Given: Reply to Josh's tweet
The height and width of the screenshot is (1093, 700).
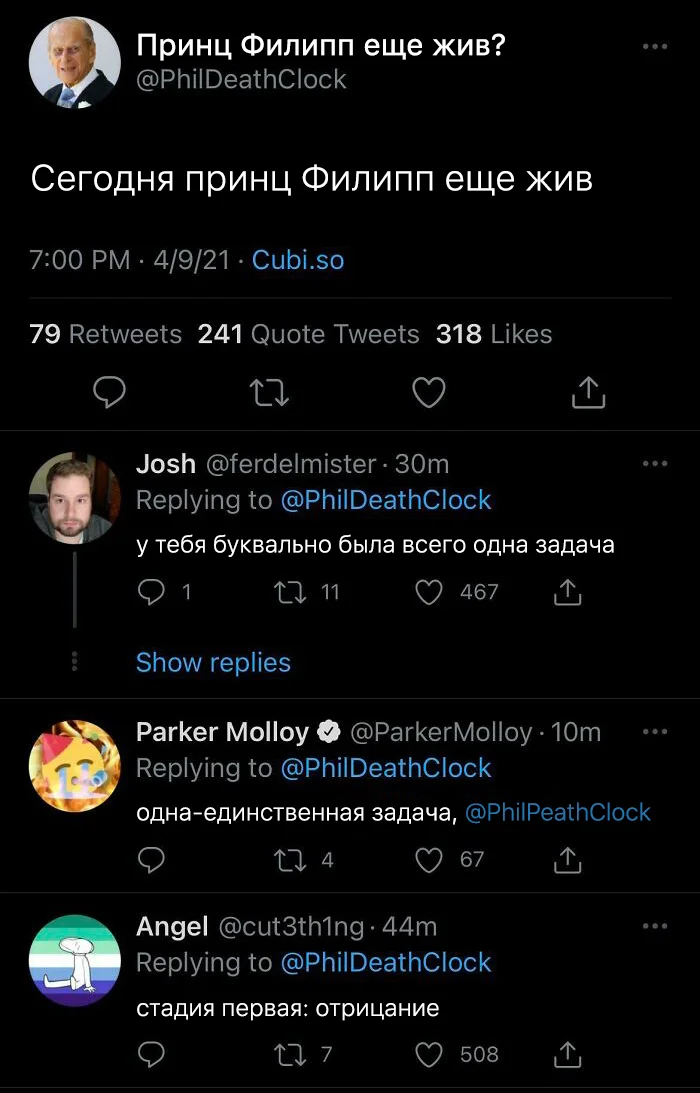Looking at the screenshot, I should (151, 593).
